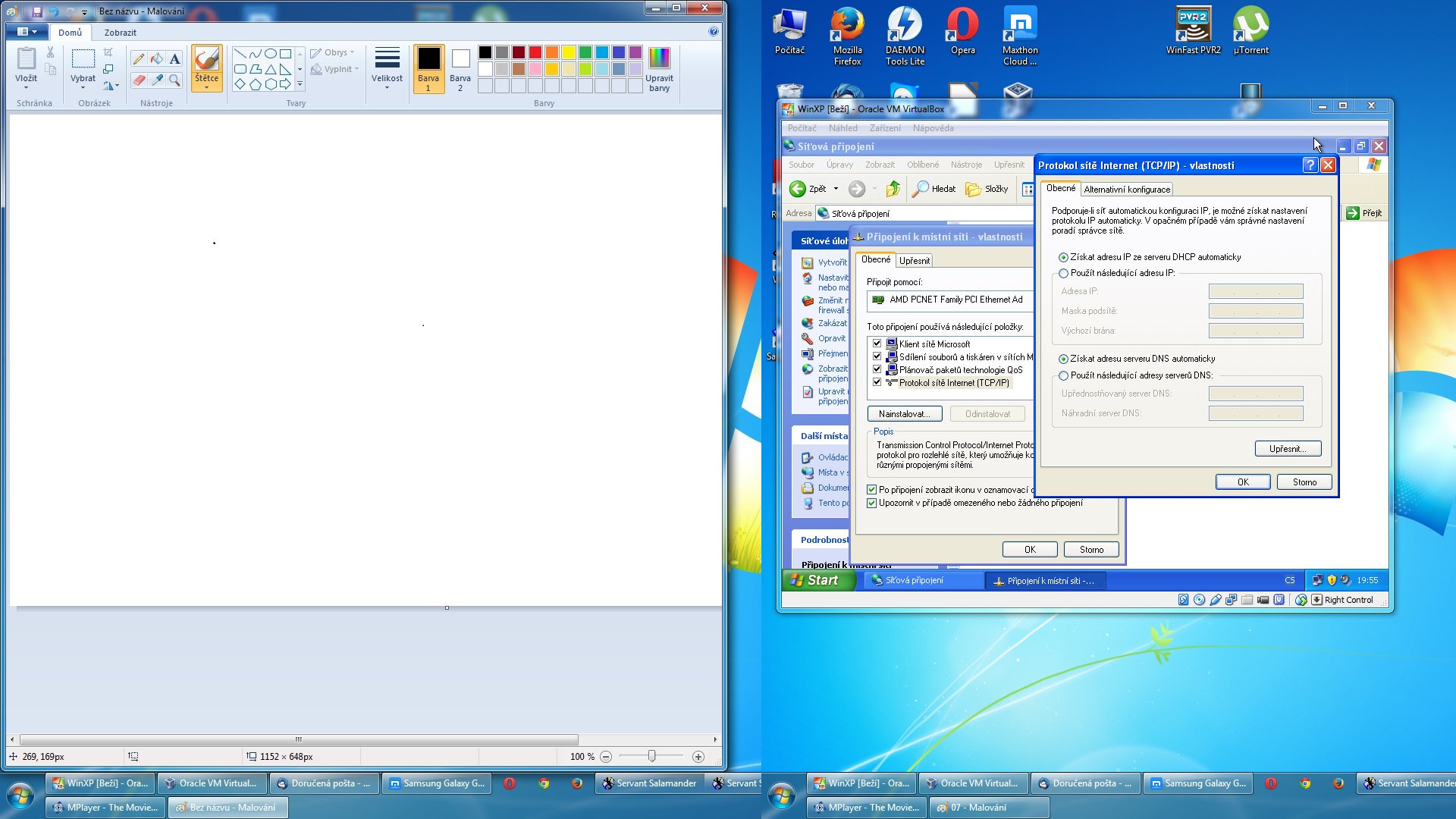Click the Copy icon in Paint clipboard group
The image size is (1456, 819).
(50, 70)
